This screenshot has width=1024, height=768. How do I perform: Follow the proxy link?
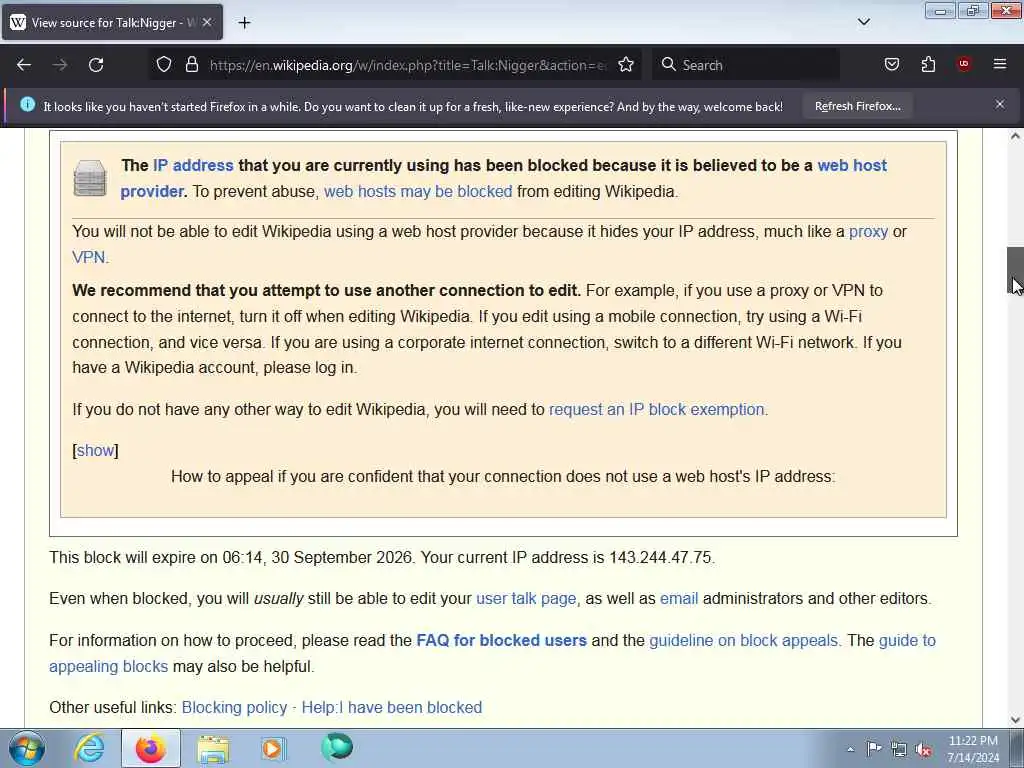pos(868,232)
